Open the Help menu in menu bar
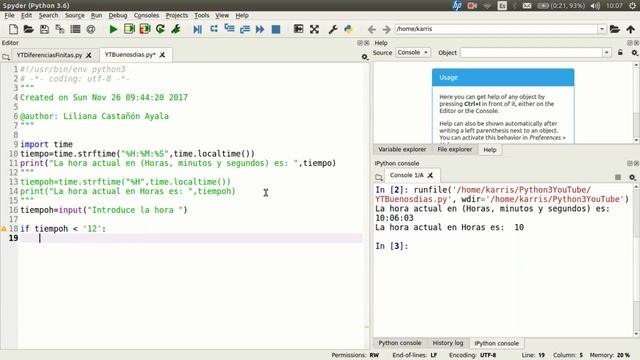Screen dimensions: 640x360 (242, 16)
